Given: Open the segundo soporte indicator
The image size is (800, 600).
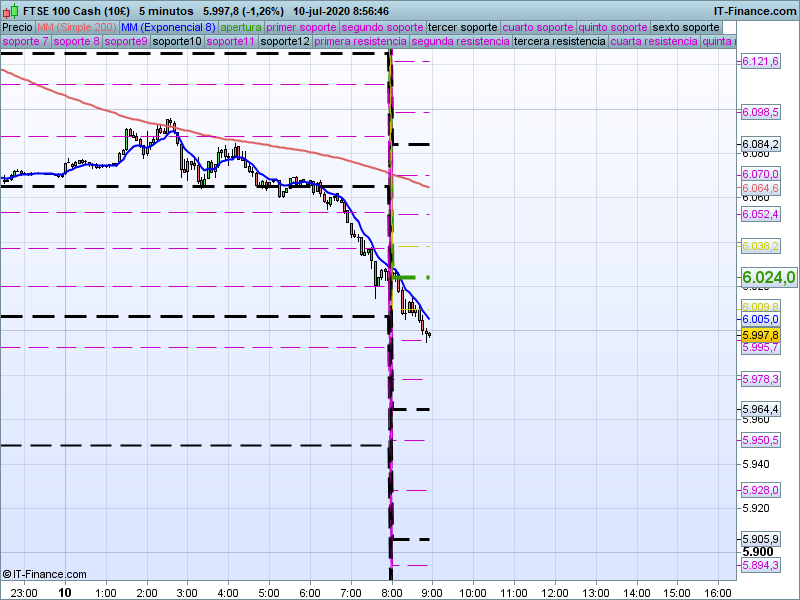Looking at the screenshot, I should click(x=382, y=27).
